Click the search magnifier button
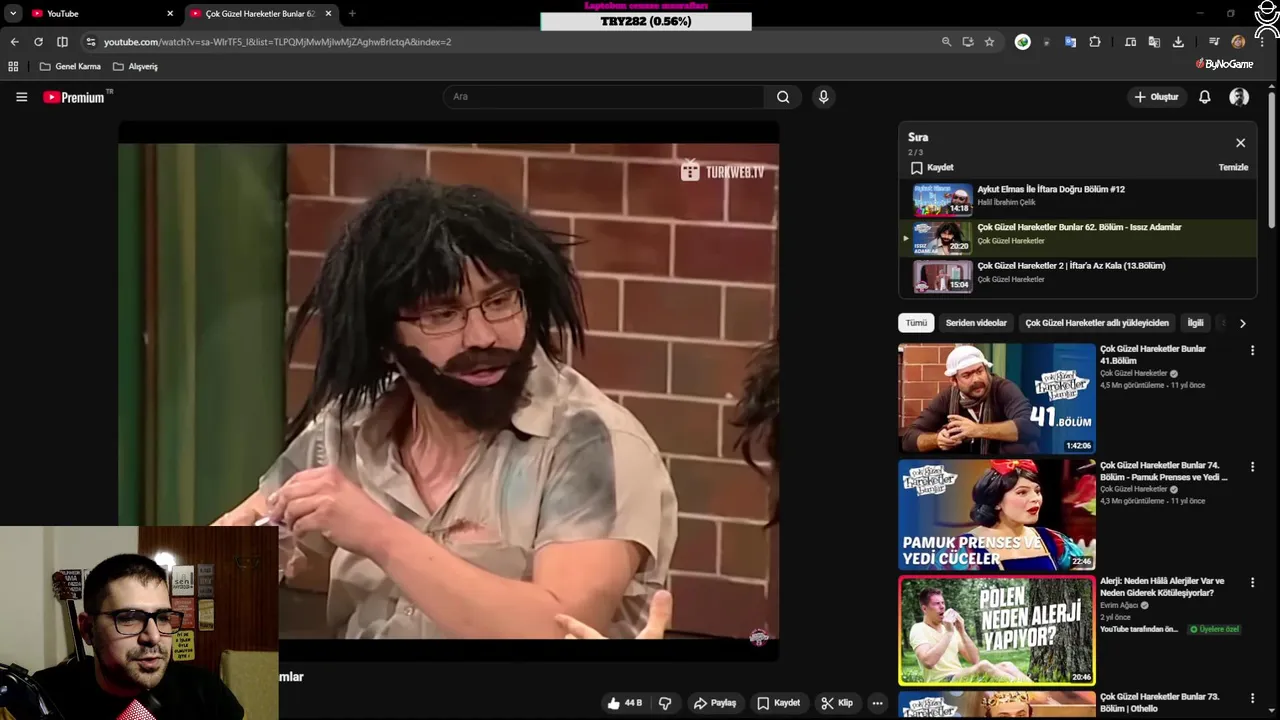Screen dimensions: 1280x720 783,97
